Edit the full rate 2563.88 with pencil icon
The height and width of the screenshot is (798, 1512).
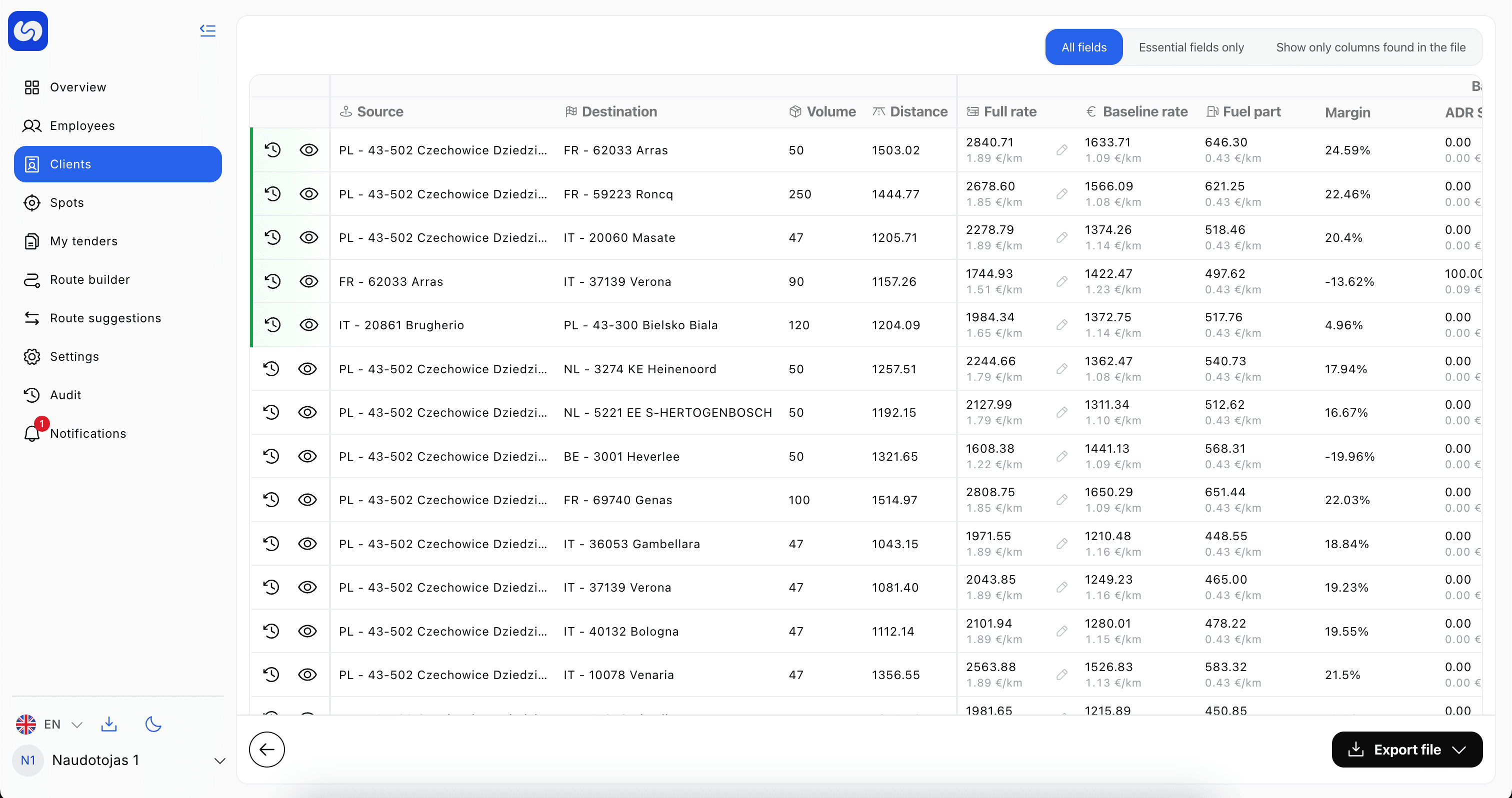click(x=1062, y=675)
